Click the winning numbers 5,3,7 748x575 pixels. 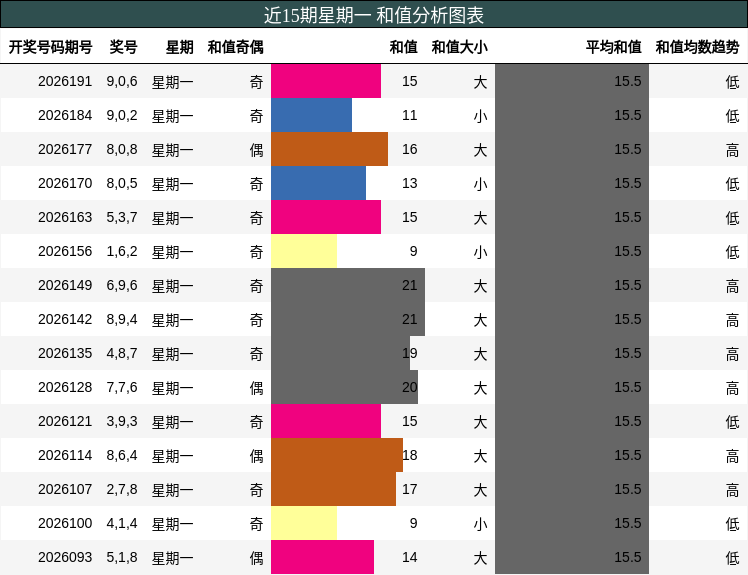[x=122, y=218]
